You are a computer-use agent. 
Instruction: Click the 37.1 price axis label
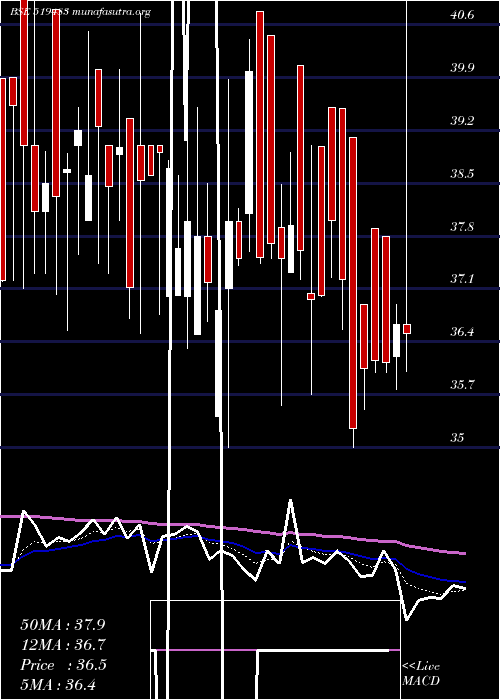[x=462, y=279]
